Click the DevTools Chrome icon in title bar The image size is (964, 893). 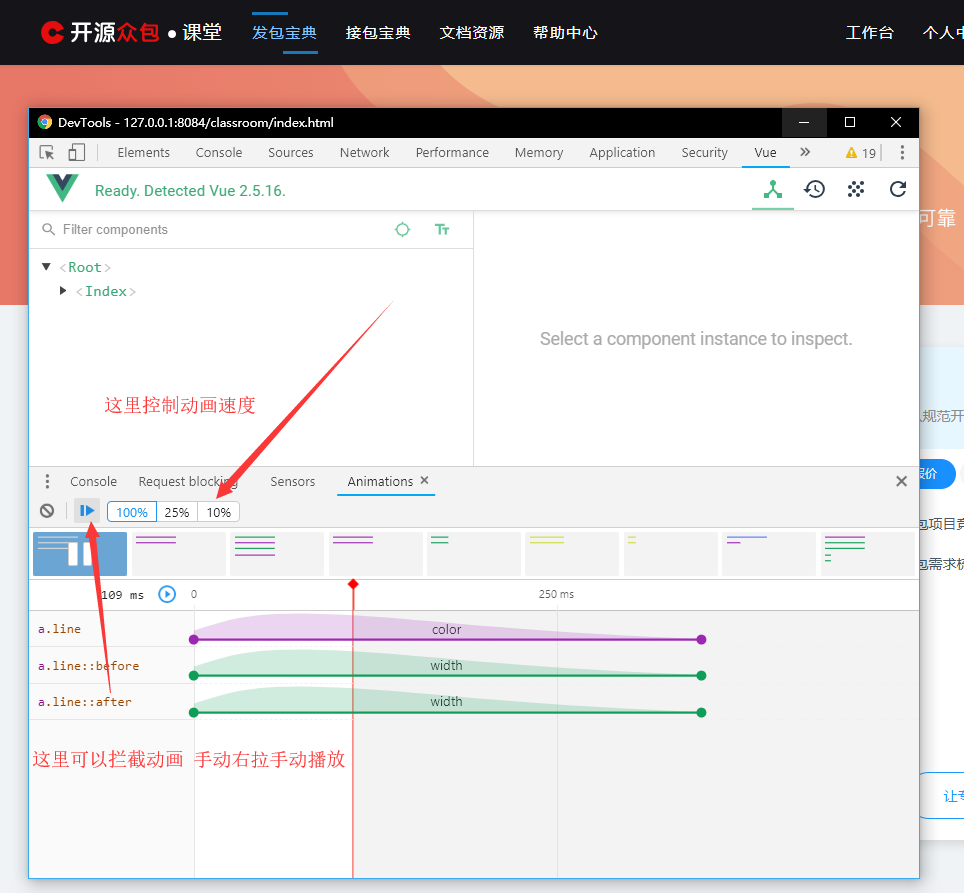coord(44,122)
